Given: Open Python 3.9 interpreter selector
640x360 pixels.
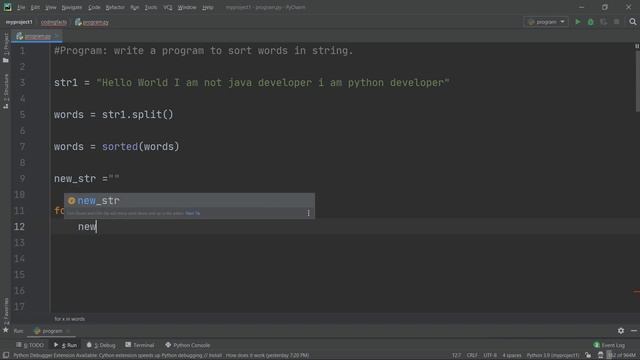Looking at the screenshot, I should tap(552, 356).
